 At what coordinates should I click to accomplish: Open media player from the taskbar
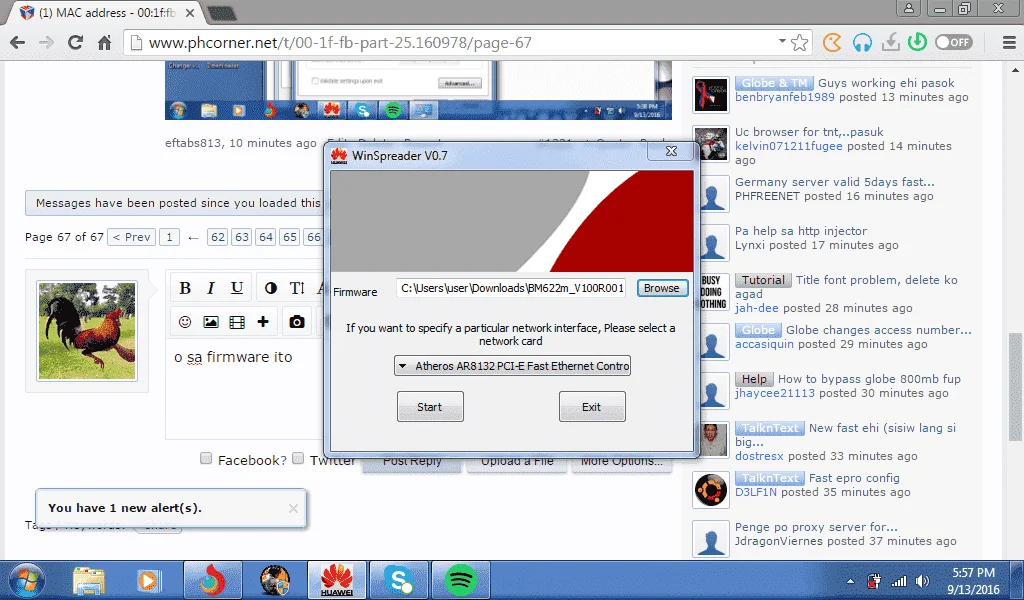click(x=148, y=580)
